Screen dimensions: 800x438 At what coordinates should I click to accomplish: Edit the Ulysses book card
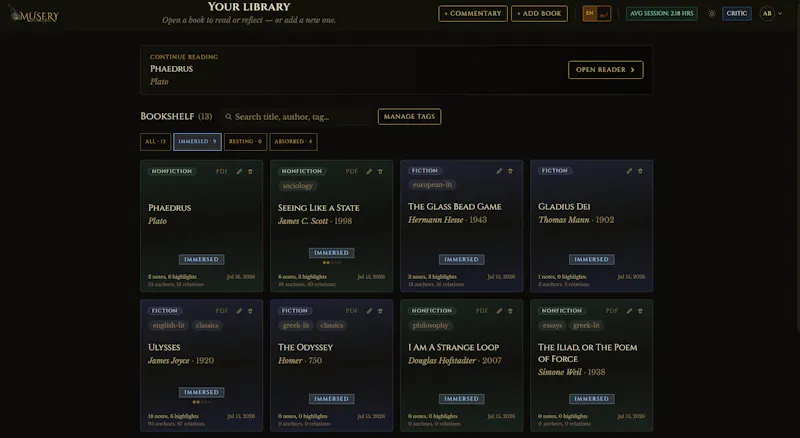click(x=239, y=311)
